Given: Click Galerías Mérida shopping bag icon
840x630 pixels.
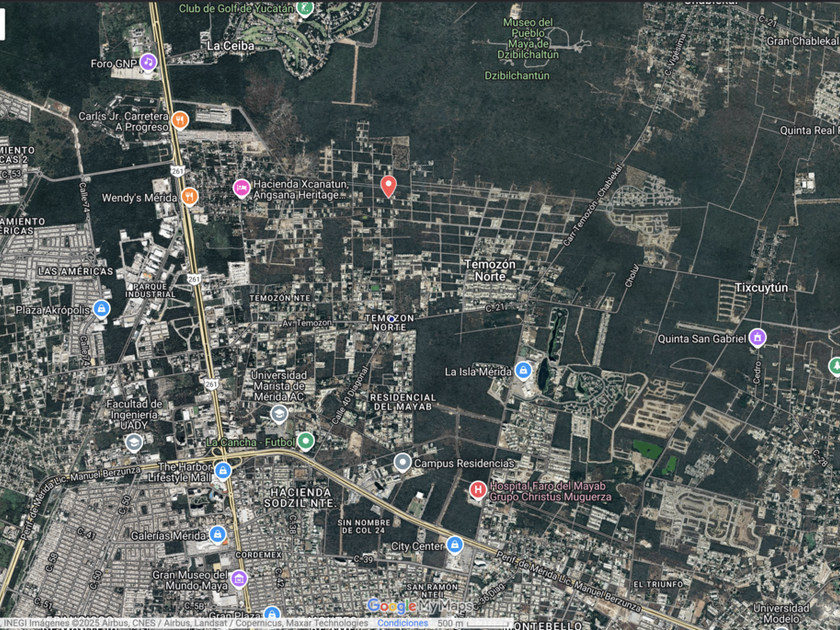Looking at the screenshot, I should [x=218, y=534].
